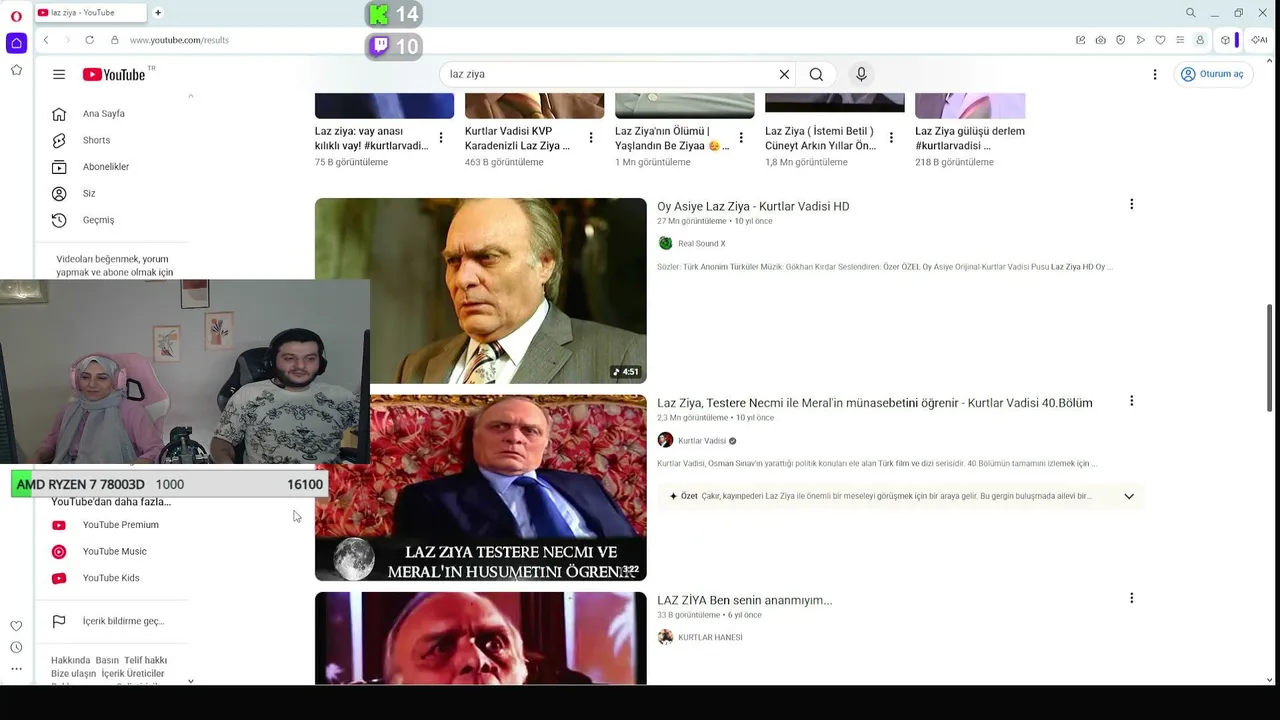Open YouTube Kids in sidebar
Image resolution: width=1280 pixels, height=720 pixels.
pyautogui.click(x=112, y=578)
